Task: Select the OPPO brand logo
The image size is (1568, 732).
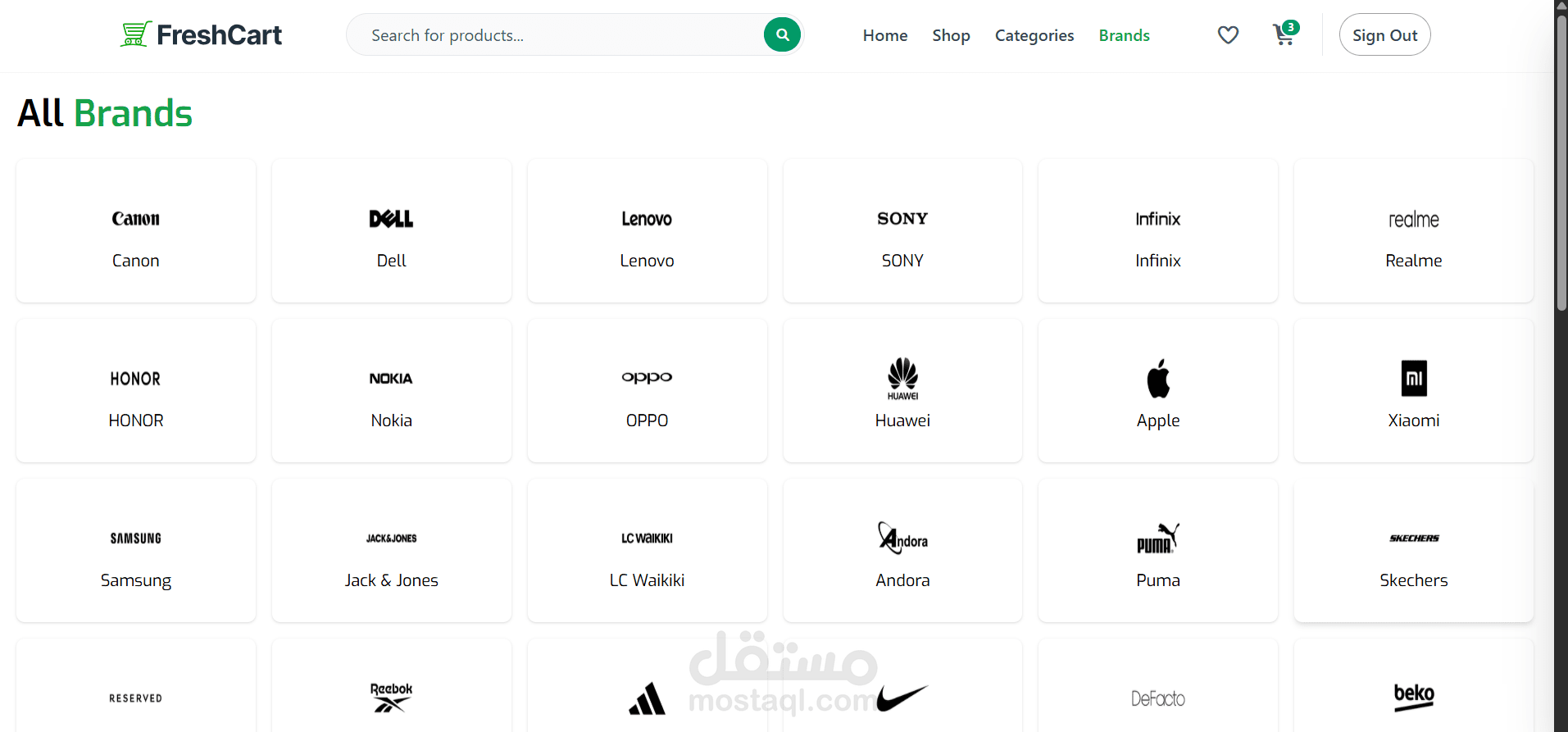Action: pos(647,378)
